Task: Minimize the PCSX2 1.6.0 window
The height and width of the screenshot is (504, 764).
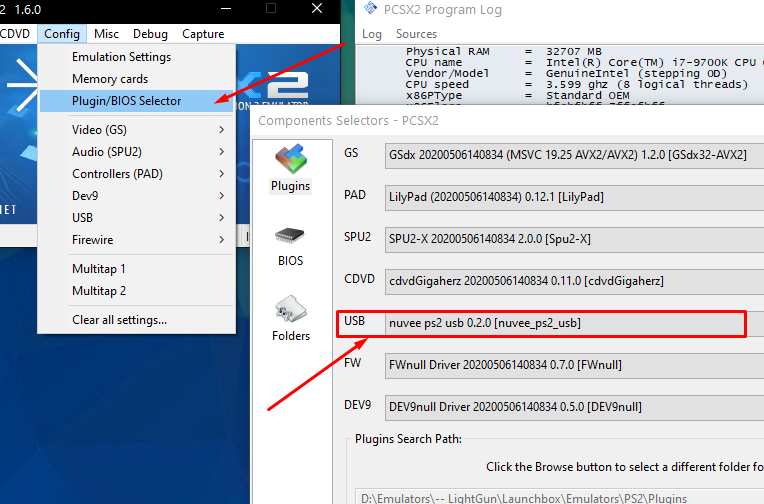Action: (226, 9)
